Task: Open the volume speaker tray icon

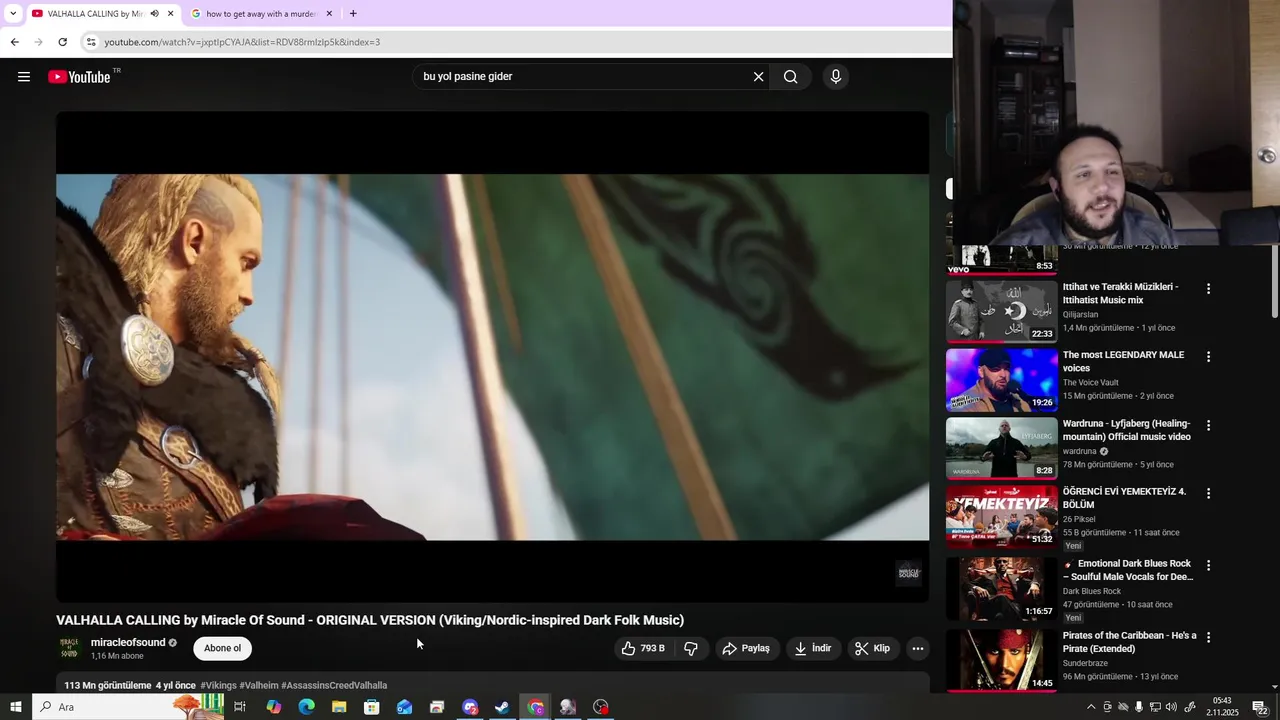Action: [x=1171, y=707]
